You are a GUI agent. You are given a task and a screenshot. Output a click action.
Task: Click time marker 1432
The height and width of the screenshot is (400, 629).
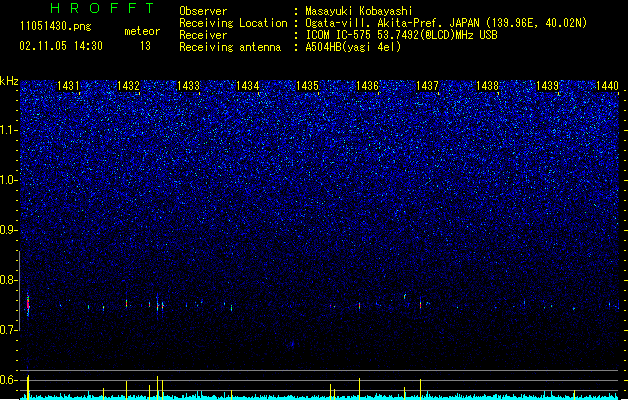[128, 85]
